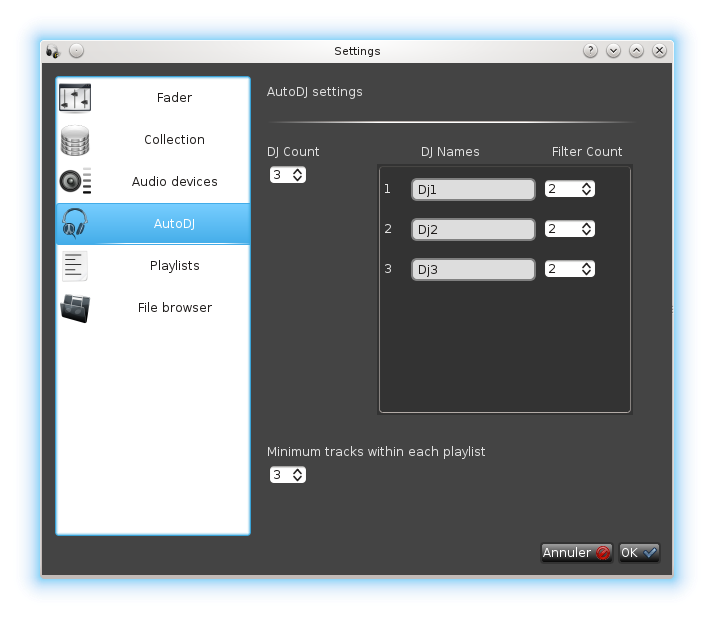Click the 'AutoDJ settings' heading

315,92
